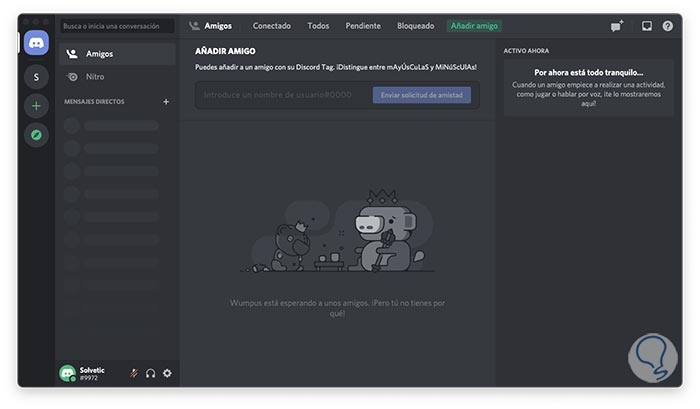Click the add server plus icon
Screen dimensions: 700x409
coord(37,105)
